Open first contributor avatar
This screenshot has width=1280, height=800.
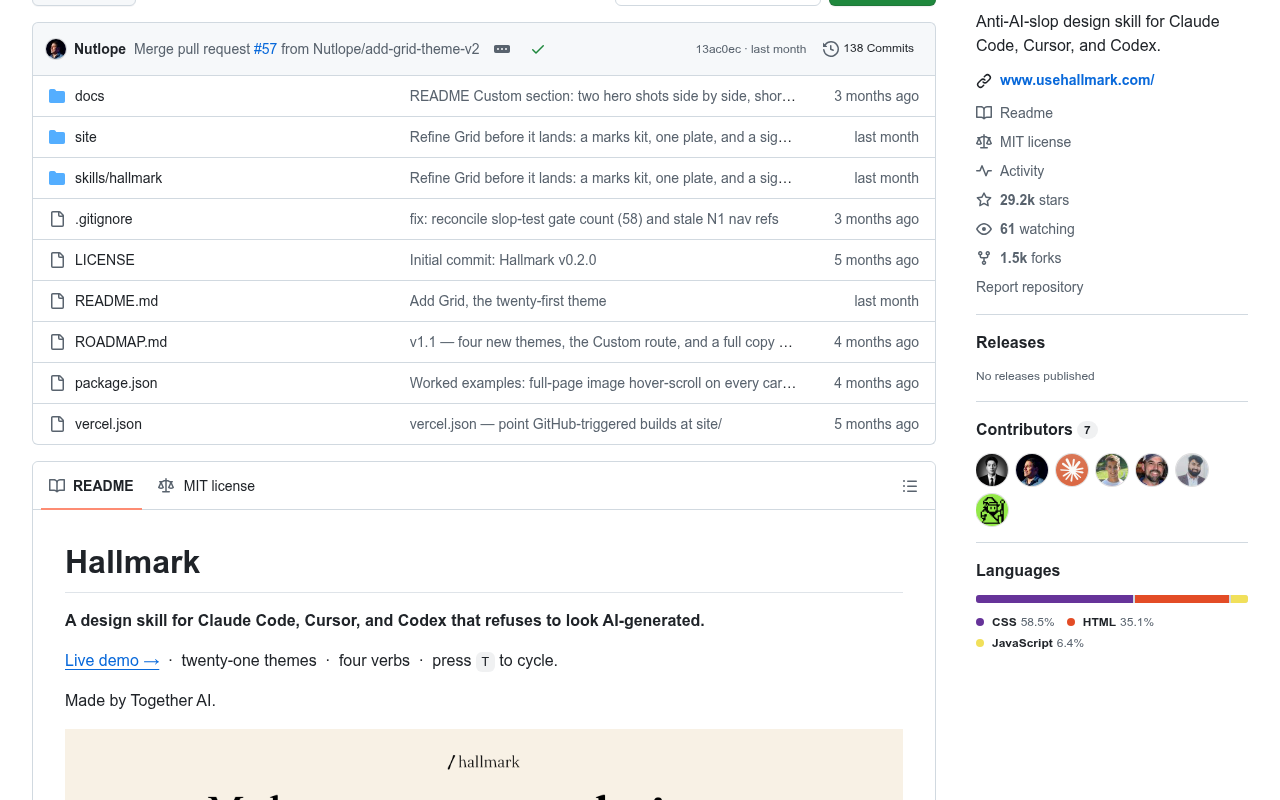[x=992, y=470]
